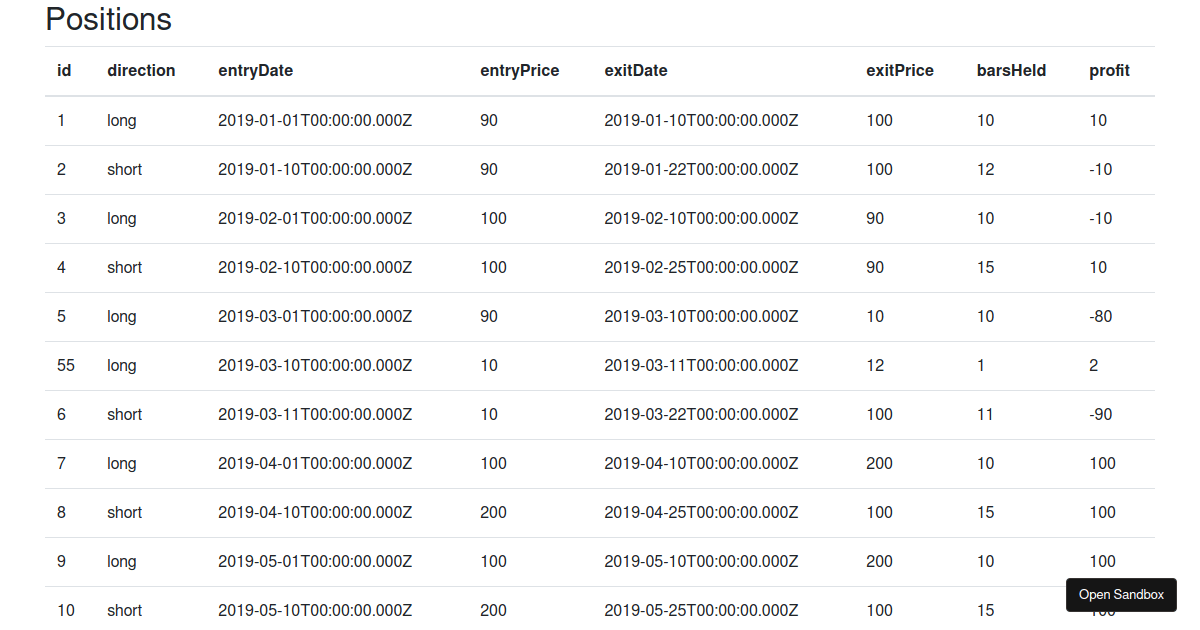Screen dimensions: 1200x630
Task: Click the direction column header
Action: click(x=141, y=71)
